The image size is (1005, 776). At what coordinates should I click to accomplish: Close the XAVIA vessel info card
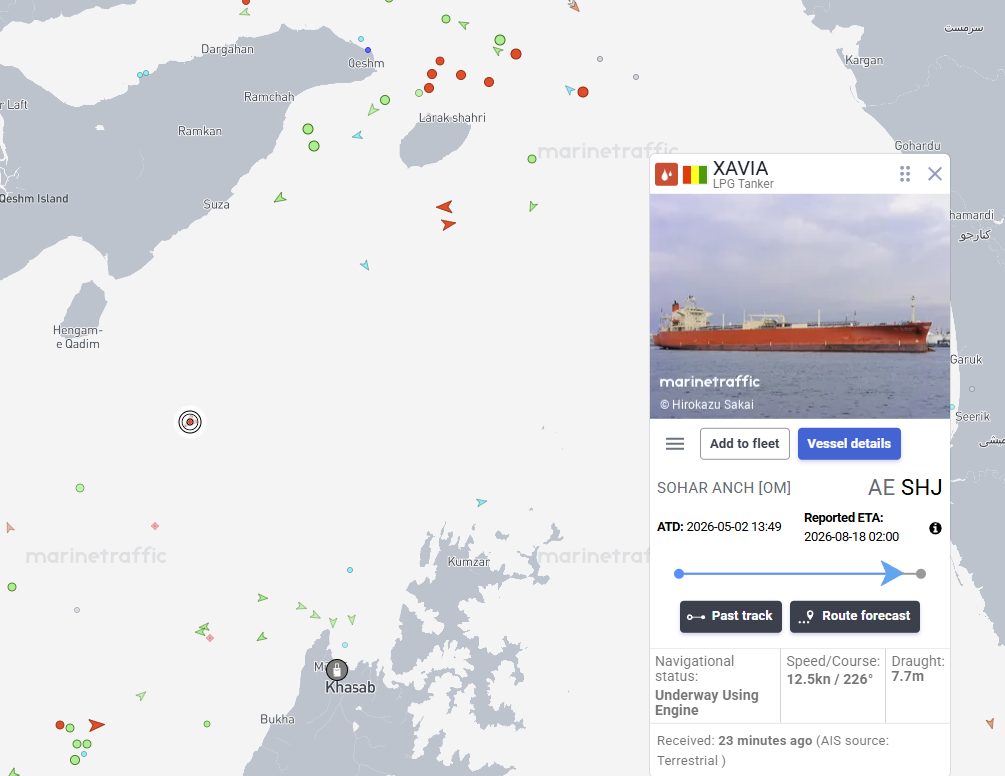(x=934, y=174)
